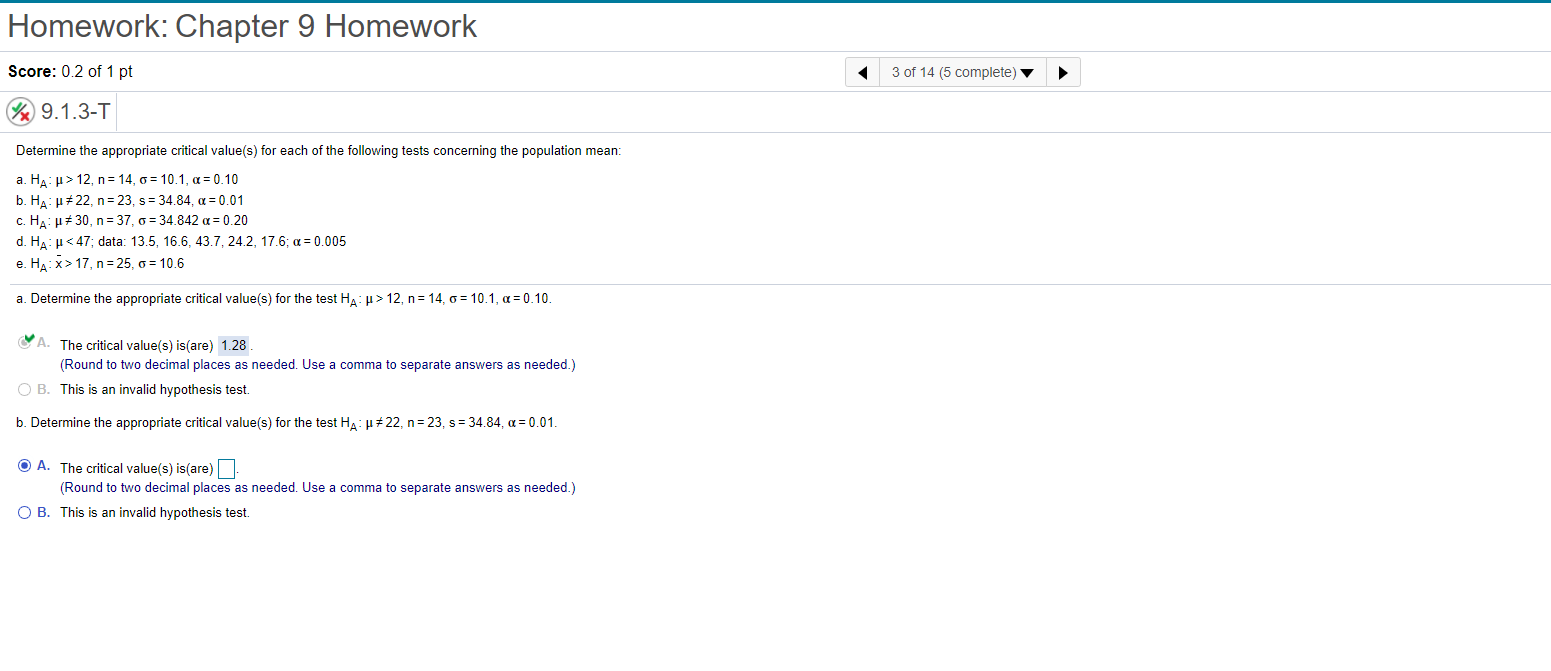The image size is (1551, 671).
Task: Select radio button A in part b
Action: pyautogui.click(x=23, y=465)
